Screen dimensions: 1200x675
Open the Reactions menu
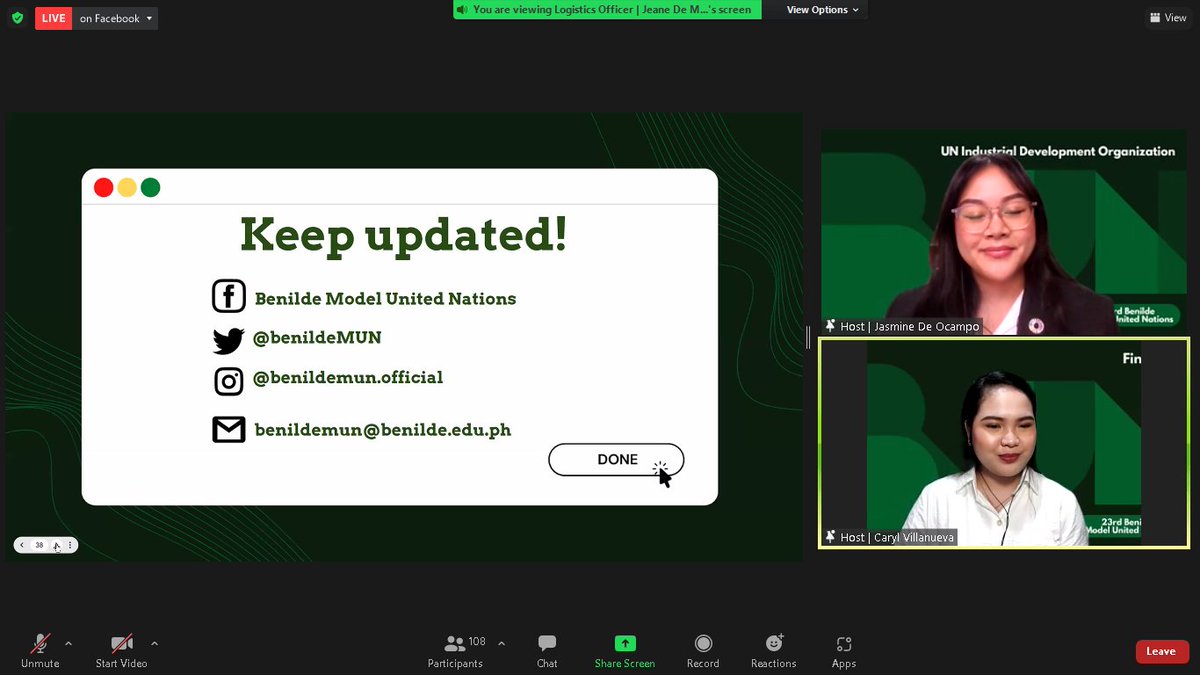click(x=774, y=651)
